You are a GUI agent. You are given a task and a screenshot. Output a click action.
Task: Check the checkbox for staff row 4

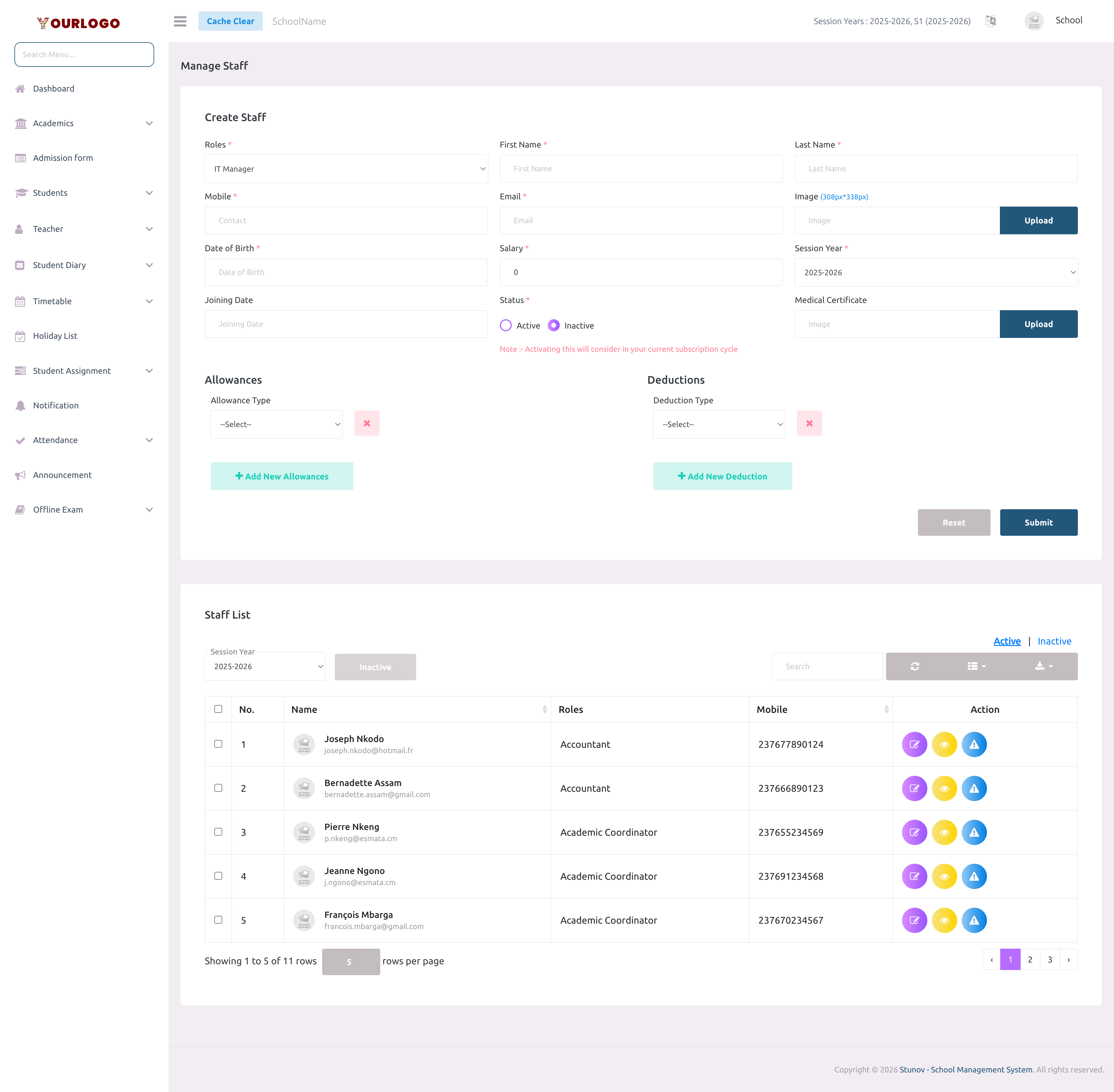pyautogui.click(x=218, y=876)
